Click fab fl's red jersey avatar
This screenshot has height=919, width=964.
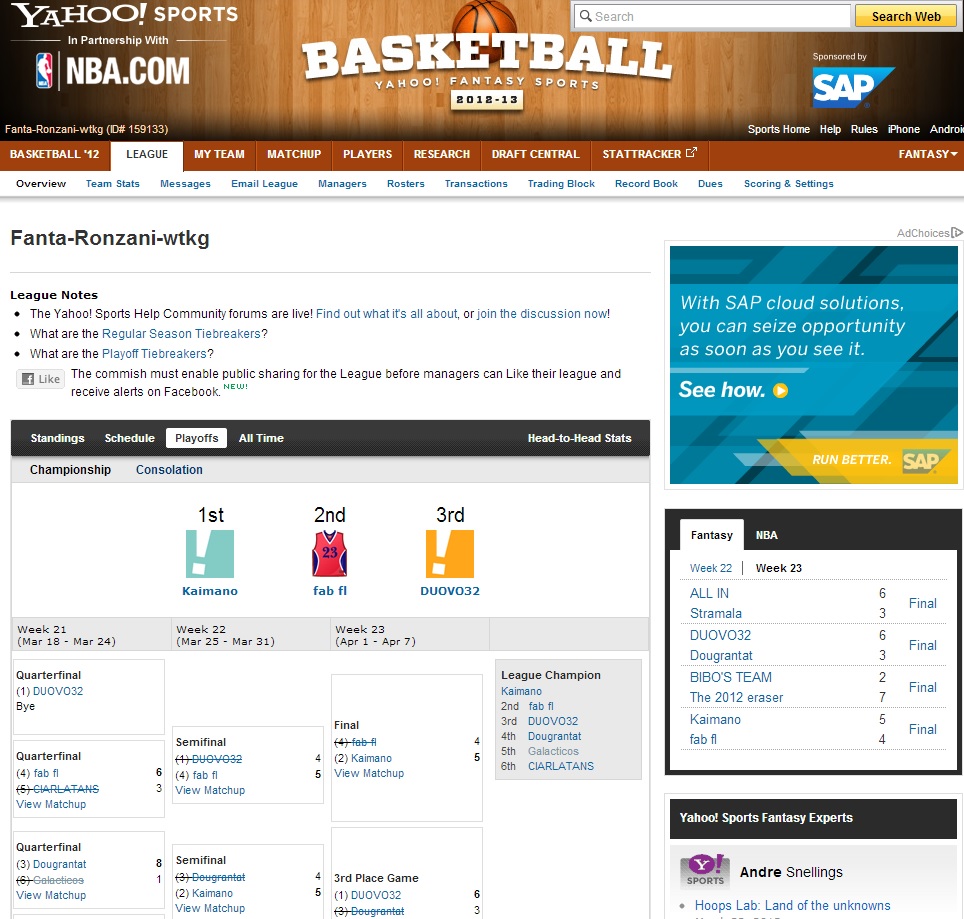(329, 554)
